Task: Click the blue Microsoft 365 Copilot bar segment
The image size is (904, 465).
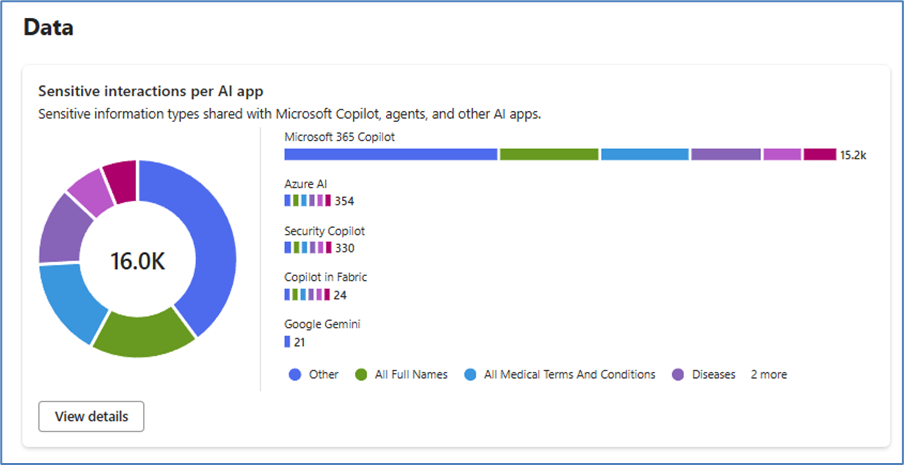Action: click(x=390, y=154)
